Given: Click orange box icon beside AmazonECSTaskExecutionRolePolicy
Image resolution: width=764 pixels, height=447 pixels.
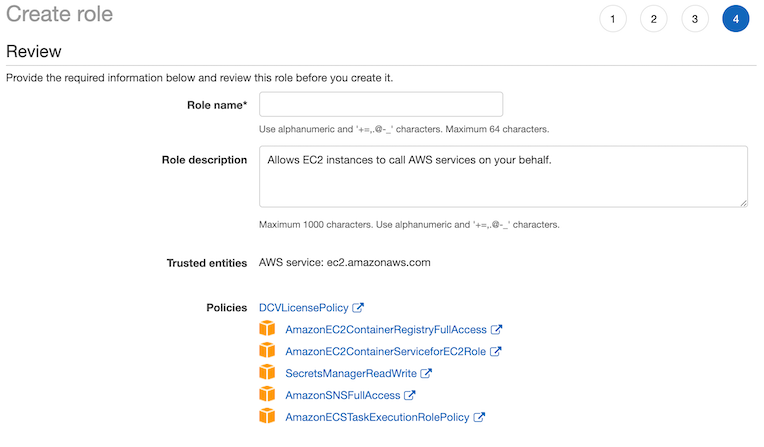Looking at the screenshot, I should pos(267,416).
